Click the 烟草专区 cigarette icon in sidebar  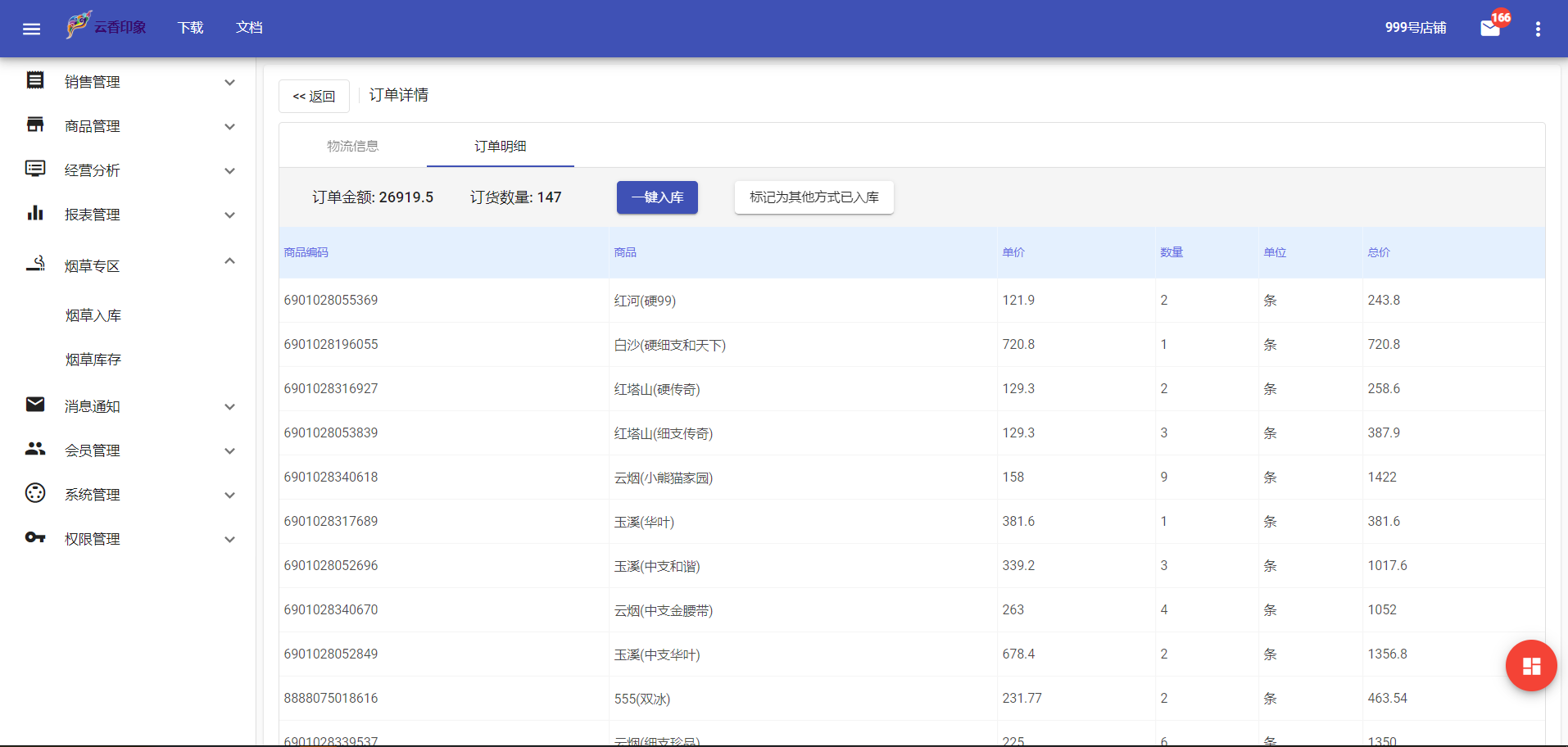[34, 264]
